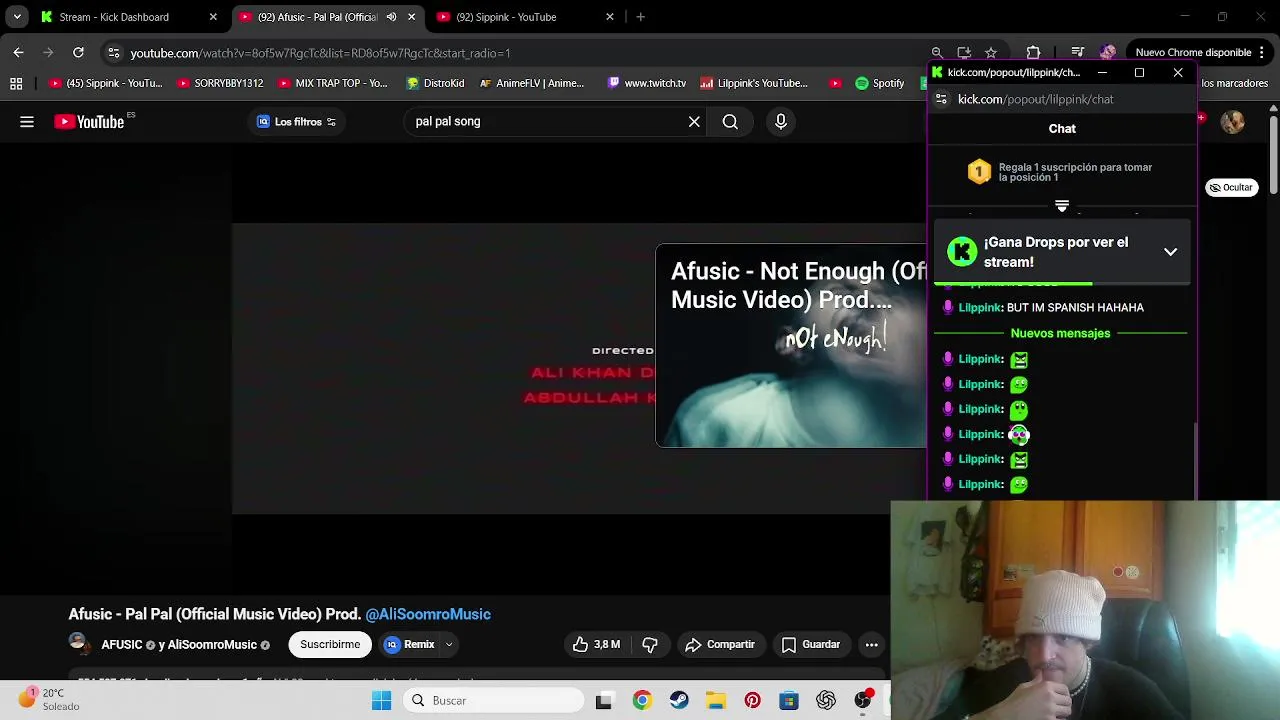The image size is (1280, 720).
Task: Open the AnimeFLV bookmark
Action: point(532,83)
